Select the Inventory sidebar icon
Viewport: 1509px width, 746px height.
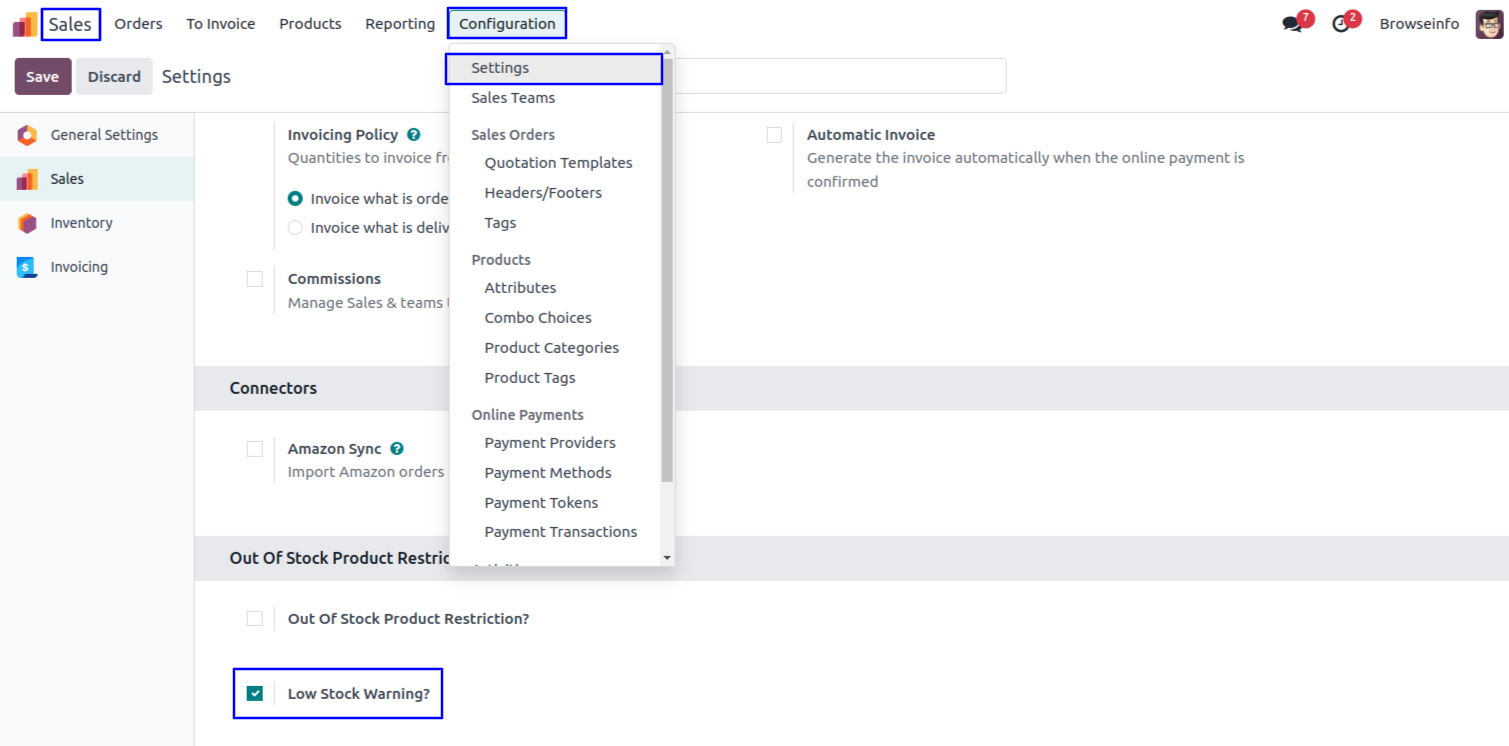(27, 223)
